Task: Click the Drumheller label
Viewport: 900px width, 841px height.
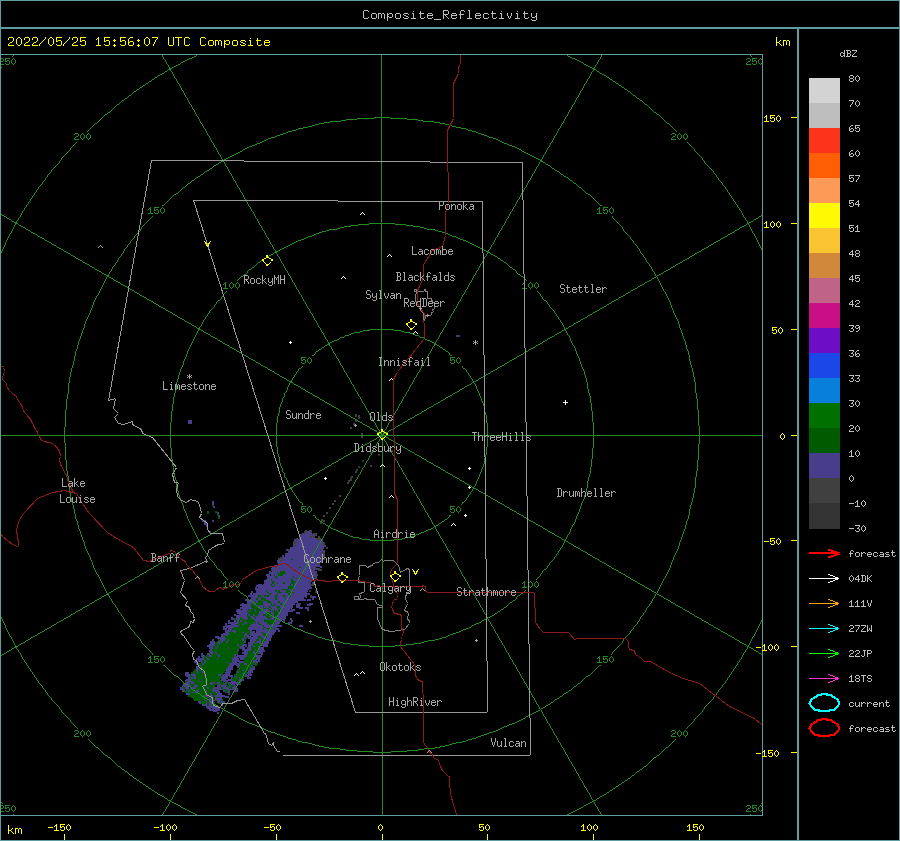Action: 586,493
